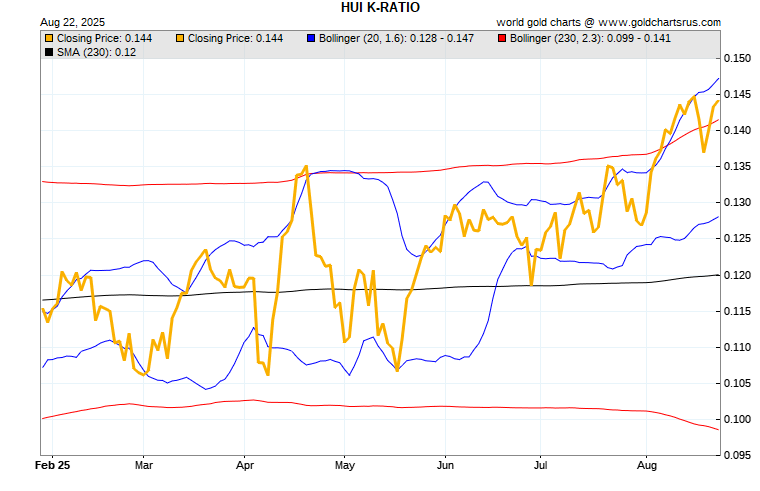Screen dimensions: 760x491
Task: Click the Jul x-axis label
Action: pos(541,466)
